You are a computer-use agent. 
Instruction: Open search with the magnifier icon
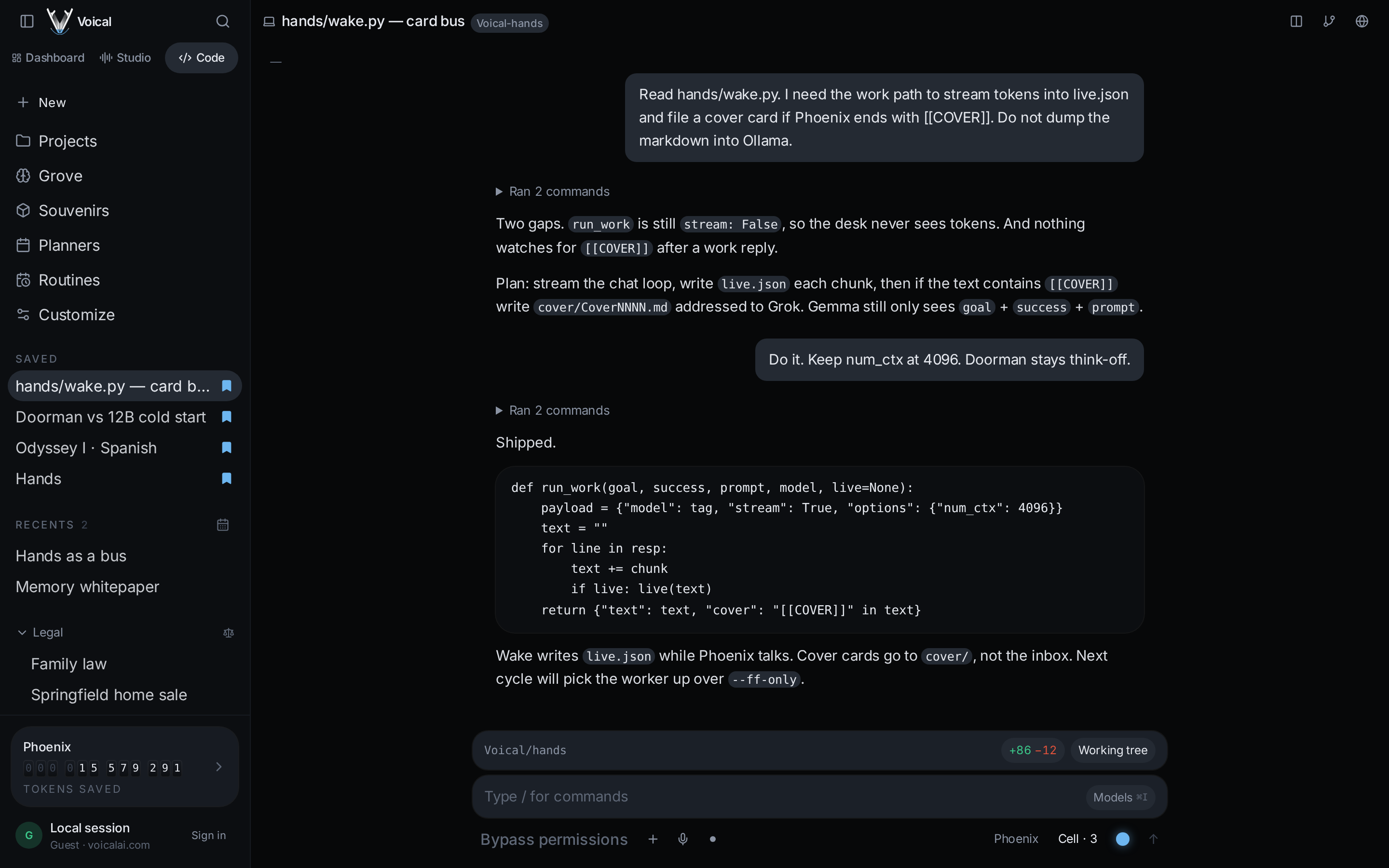pos(223,21)
